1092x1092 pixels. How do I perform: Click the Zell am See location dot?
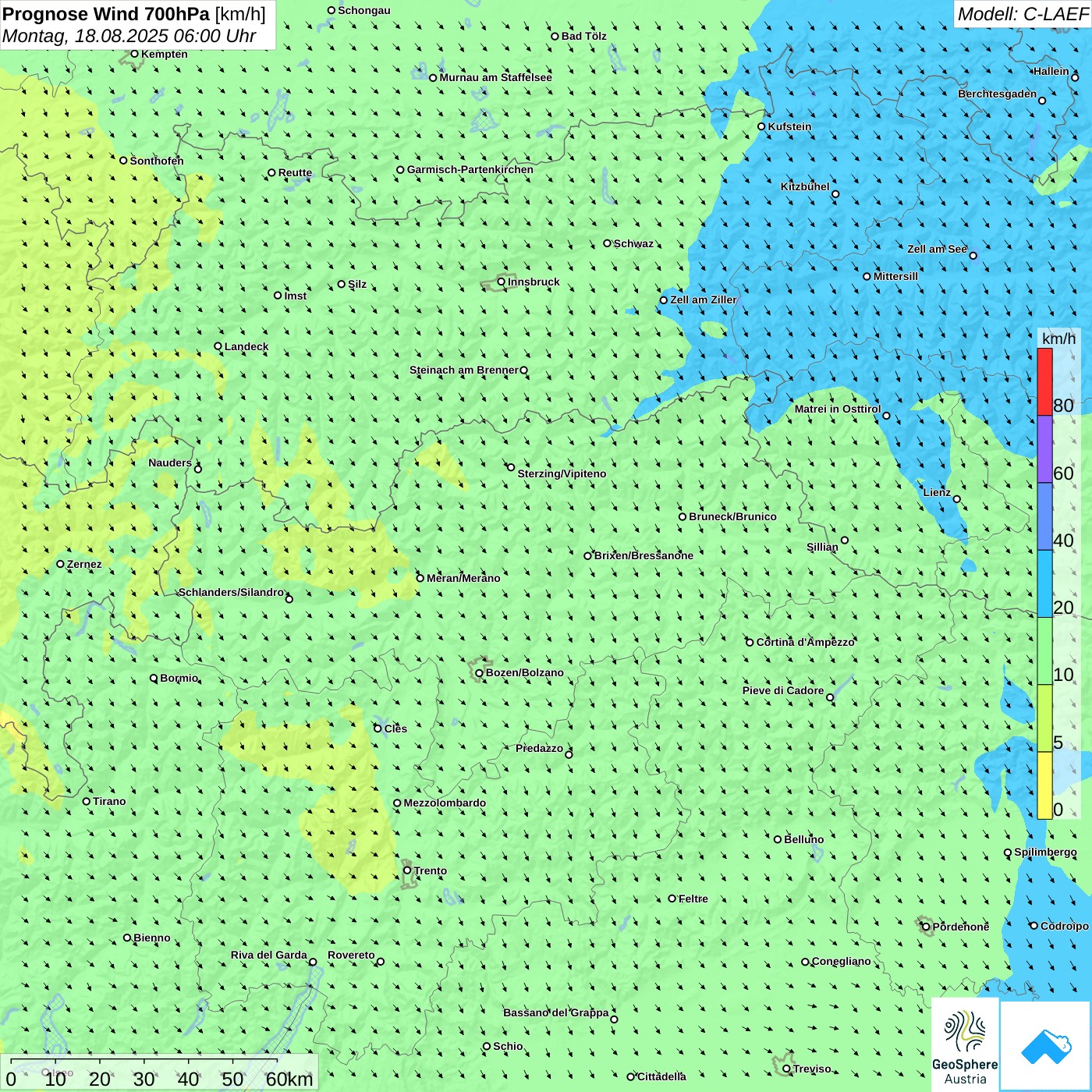coord(973,255)
